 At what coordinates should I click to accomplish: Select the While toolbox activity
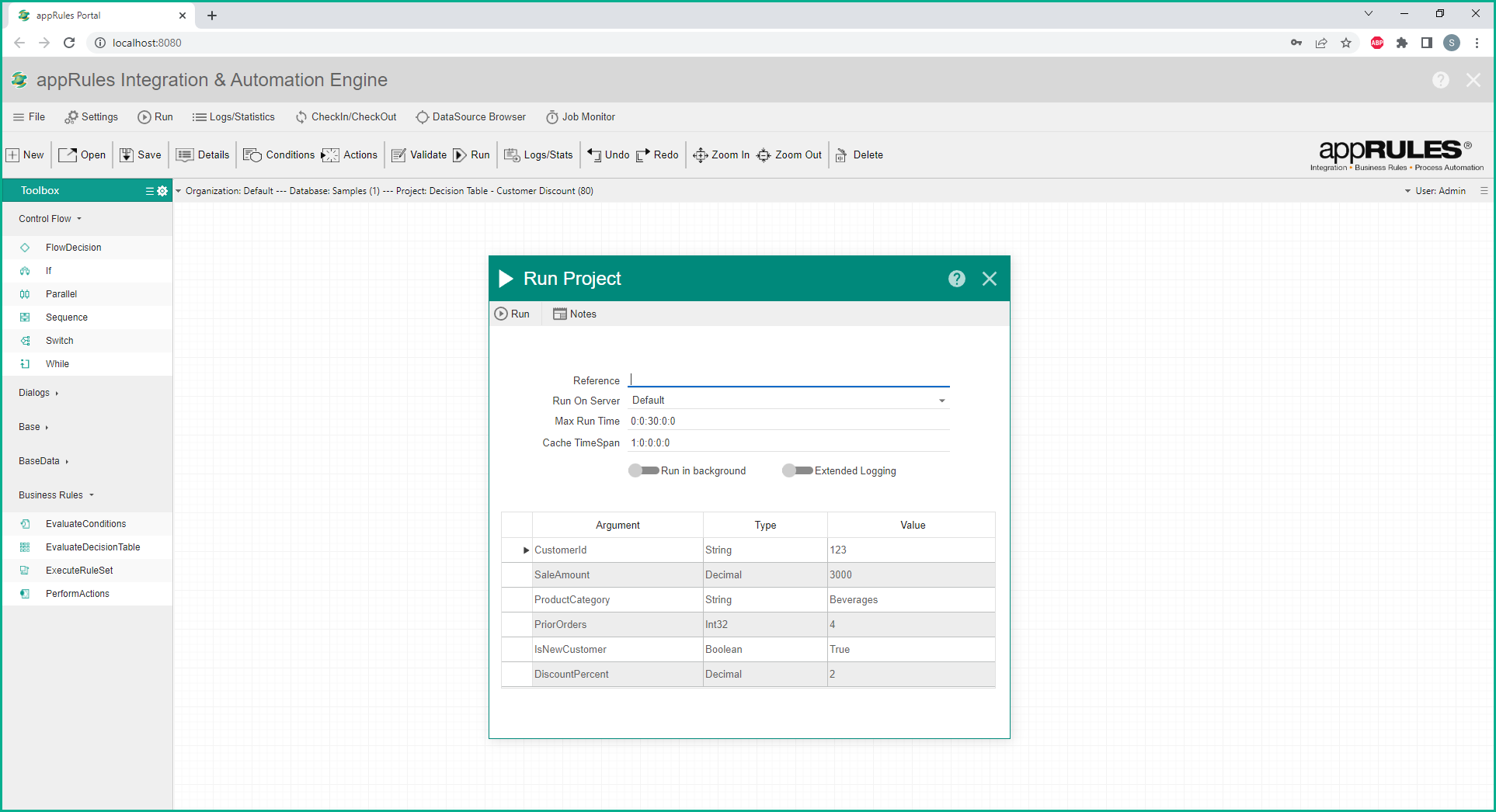pos(87,364)
